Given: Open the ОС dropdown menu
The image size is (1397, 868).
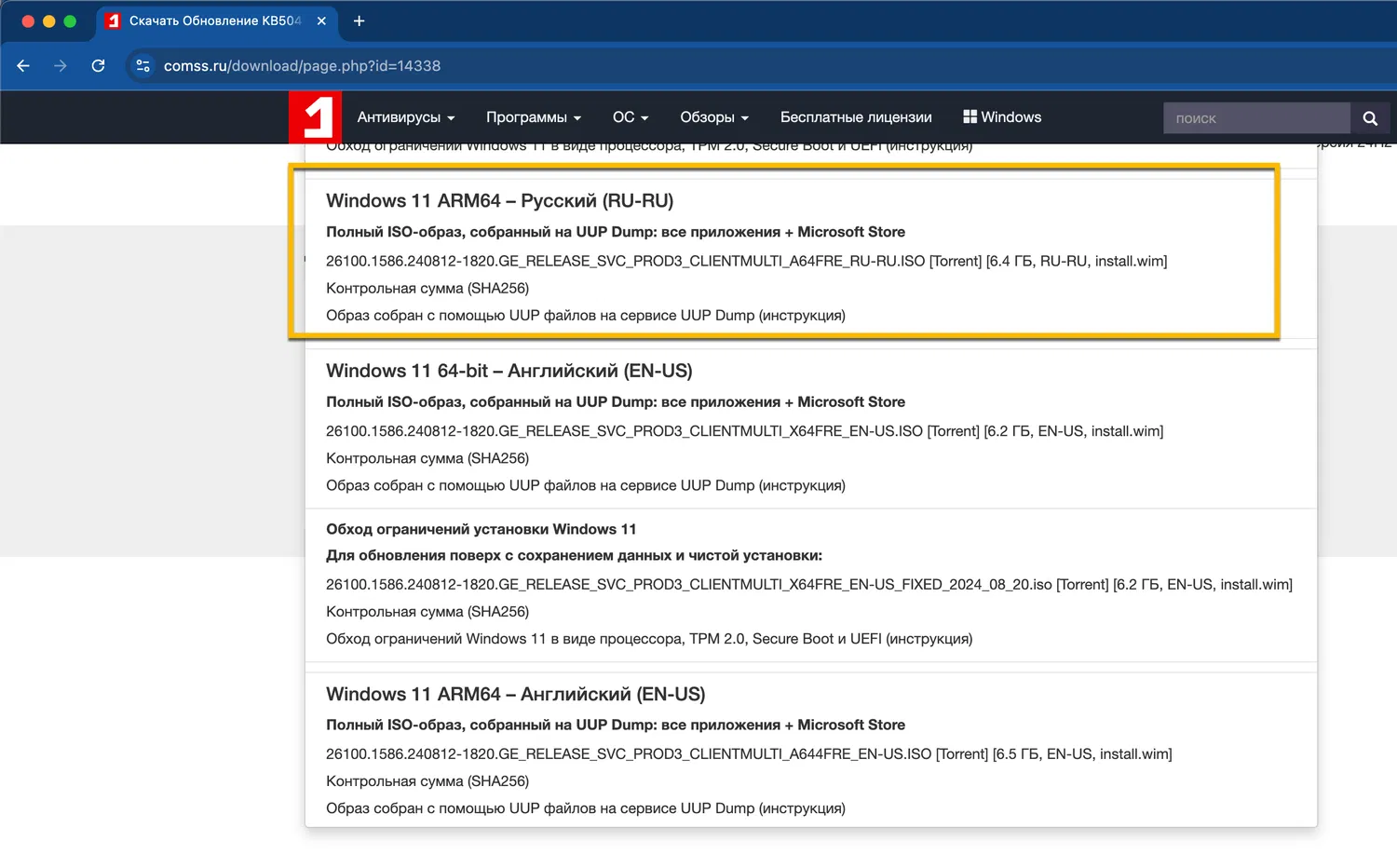Looking at the screenshot, I should (x=631, y=117).
